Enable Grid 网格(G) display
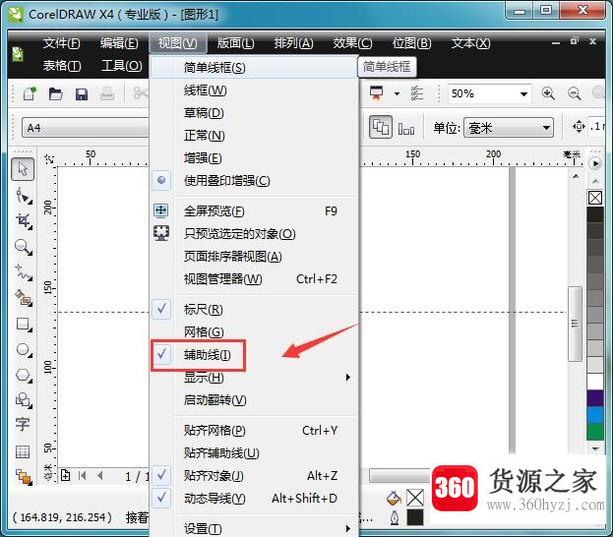613x537 pixels. click(254, 332)
